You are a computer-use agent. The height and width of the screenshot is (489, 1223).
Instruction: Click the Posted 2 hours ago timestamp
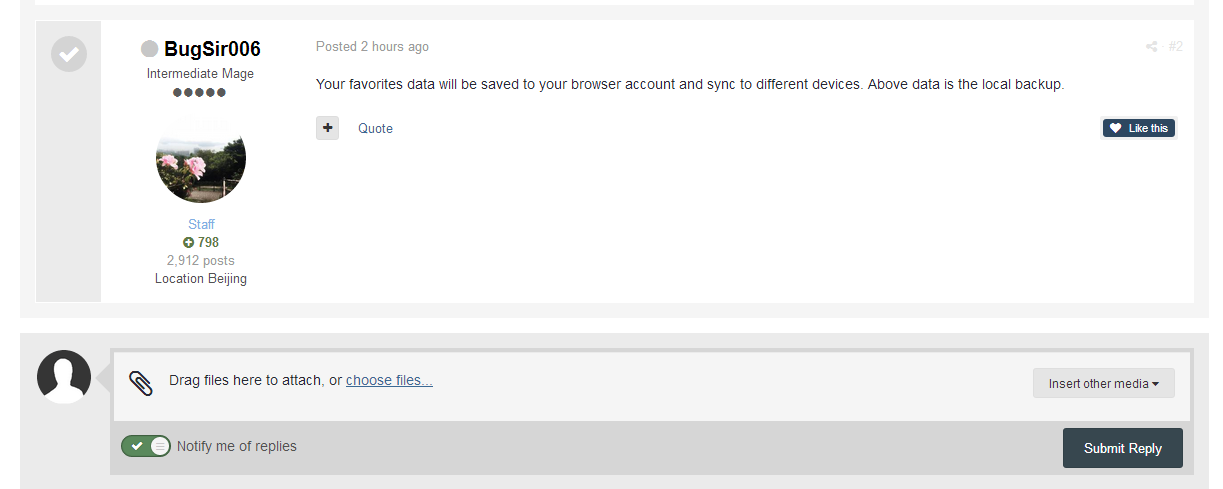click(x=372, y=47)
